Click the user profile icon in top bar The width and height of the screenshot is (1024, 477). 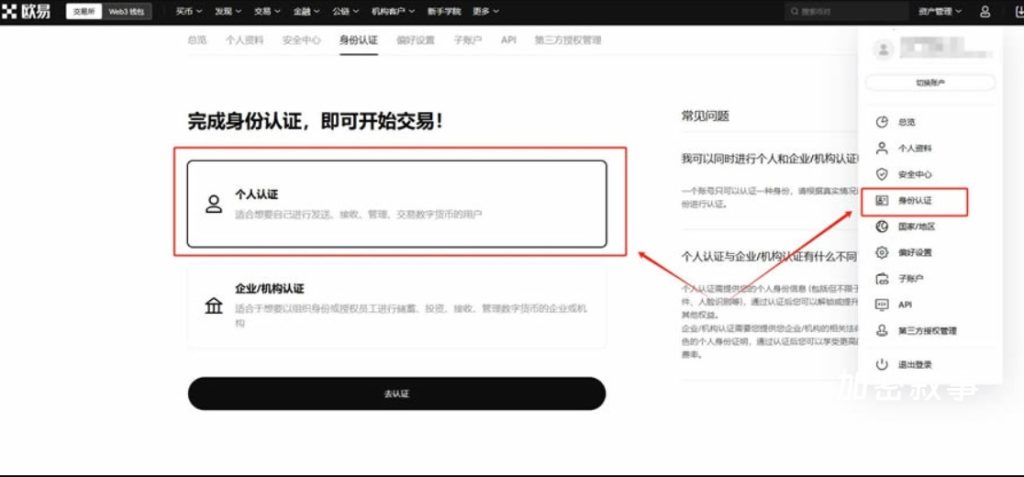[x=985, y=12]
